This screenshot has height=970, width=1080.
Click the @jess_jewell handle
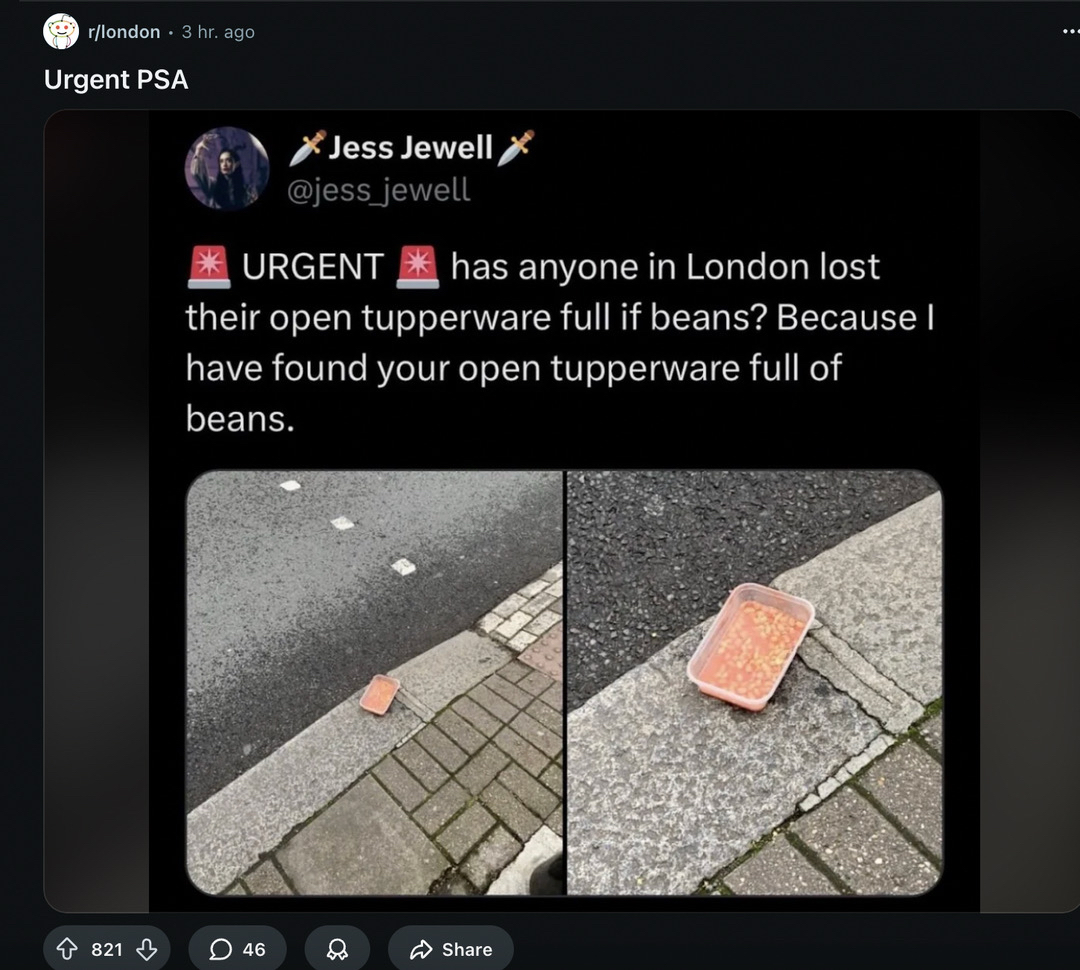(x=378, y=189)
